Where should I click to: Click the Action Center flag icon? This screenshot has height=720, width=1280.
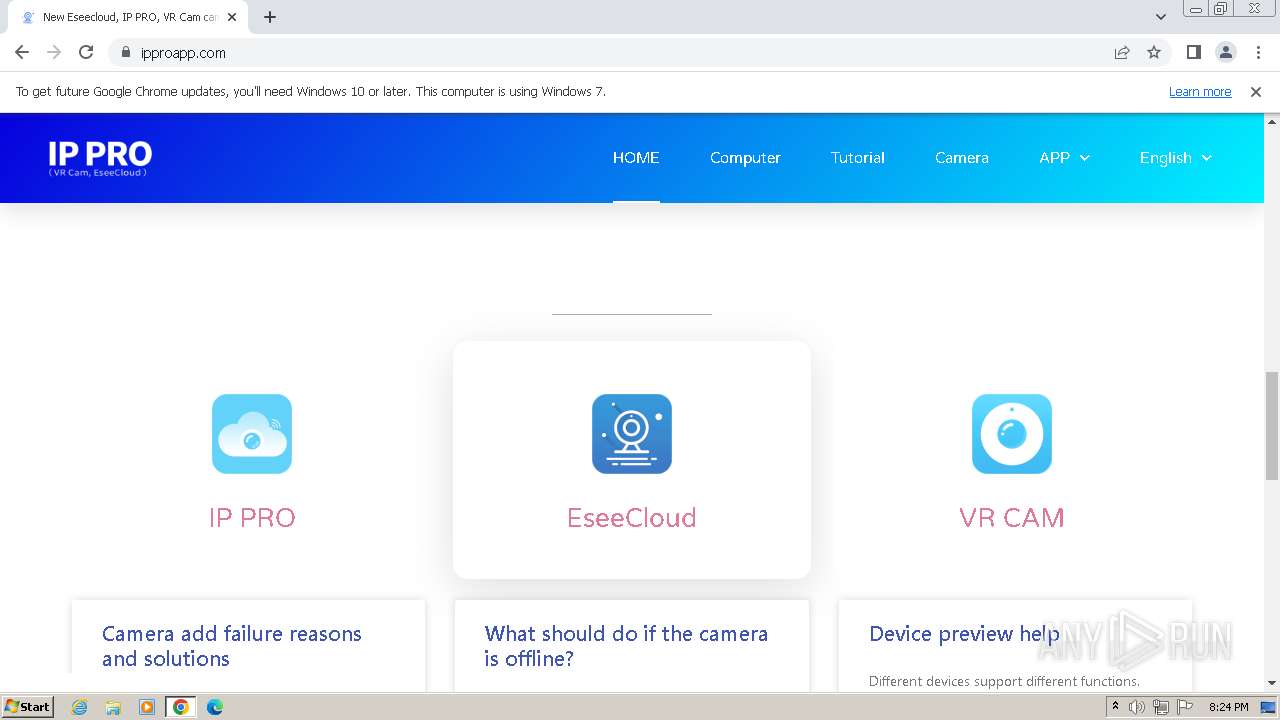click(1184, 707)
